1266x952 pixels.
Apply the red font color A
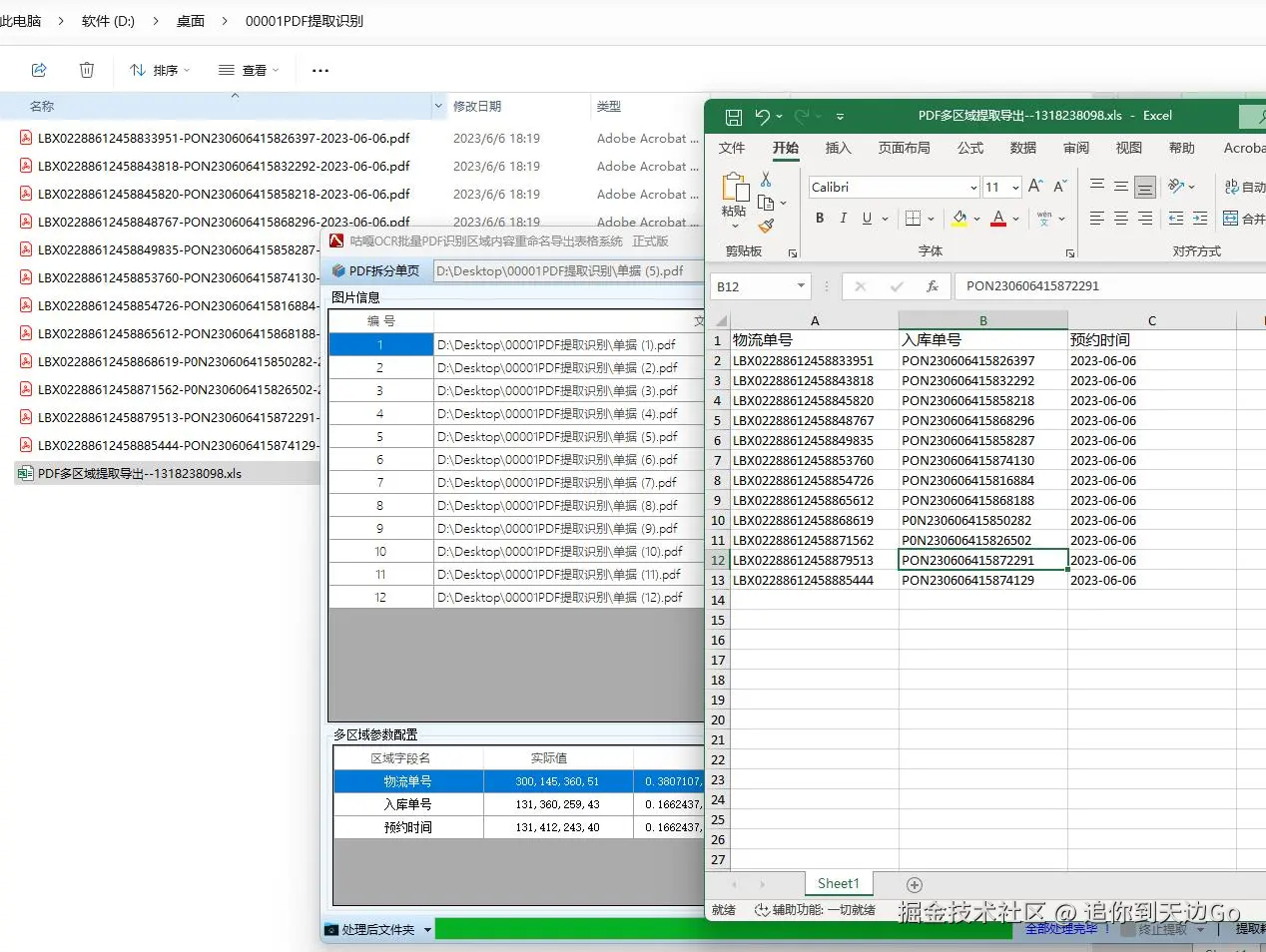(998, 218)
